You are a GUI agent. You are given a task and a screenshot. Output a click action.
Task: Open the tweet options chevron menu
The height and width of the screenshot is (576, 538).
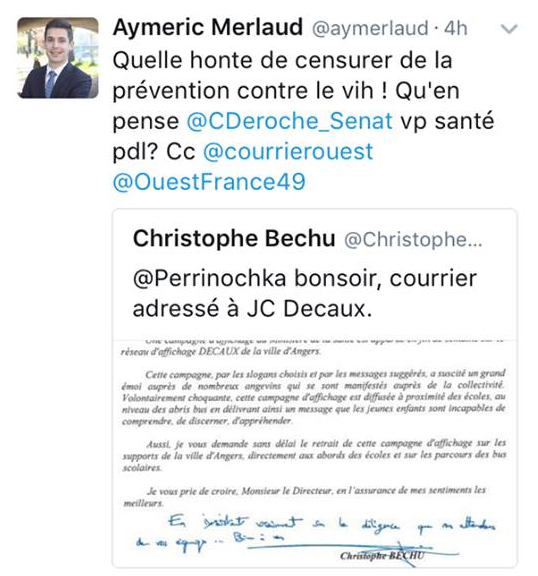509,29
